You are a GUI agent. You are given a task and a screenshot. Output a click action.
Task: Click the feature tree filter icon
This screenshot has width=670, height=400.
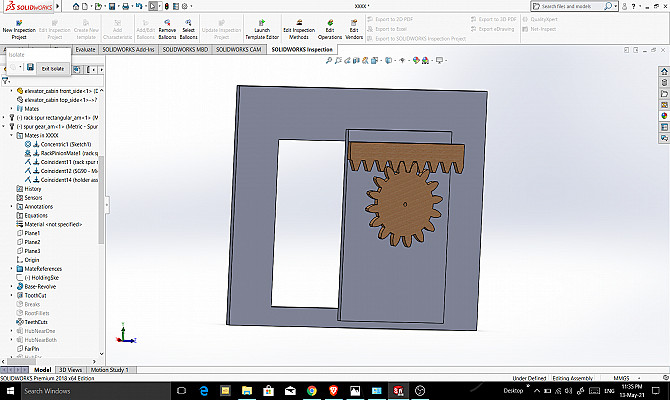pos(6,80)
